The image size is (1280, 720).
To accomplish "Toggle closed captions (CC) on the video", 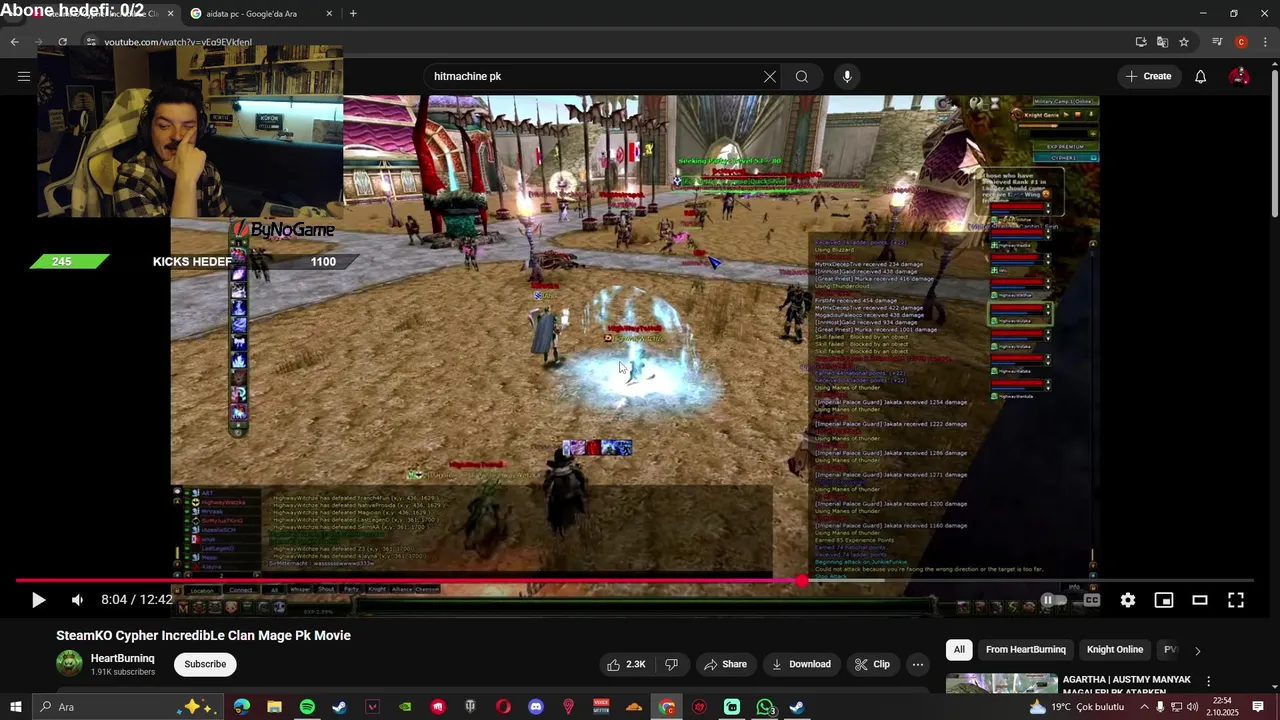I will tap(1092, 600).
